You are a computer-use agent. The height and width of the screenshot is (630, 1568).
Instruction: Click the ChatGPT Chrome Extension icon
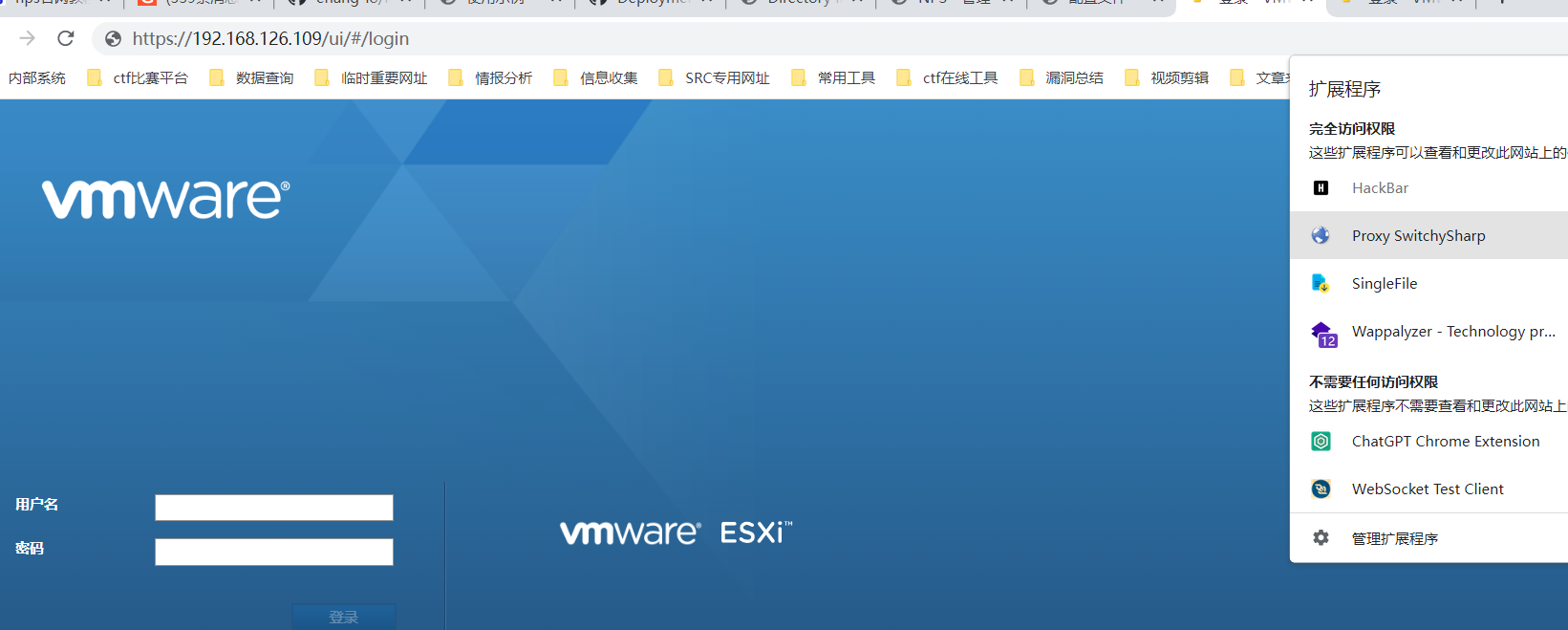(1321, 441)
